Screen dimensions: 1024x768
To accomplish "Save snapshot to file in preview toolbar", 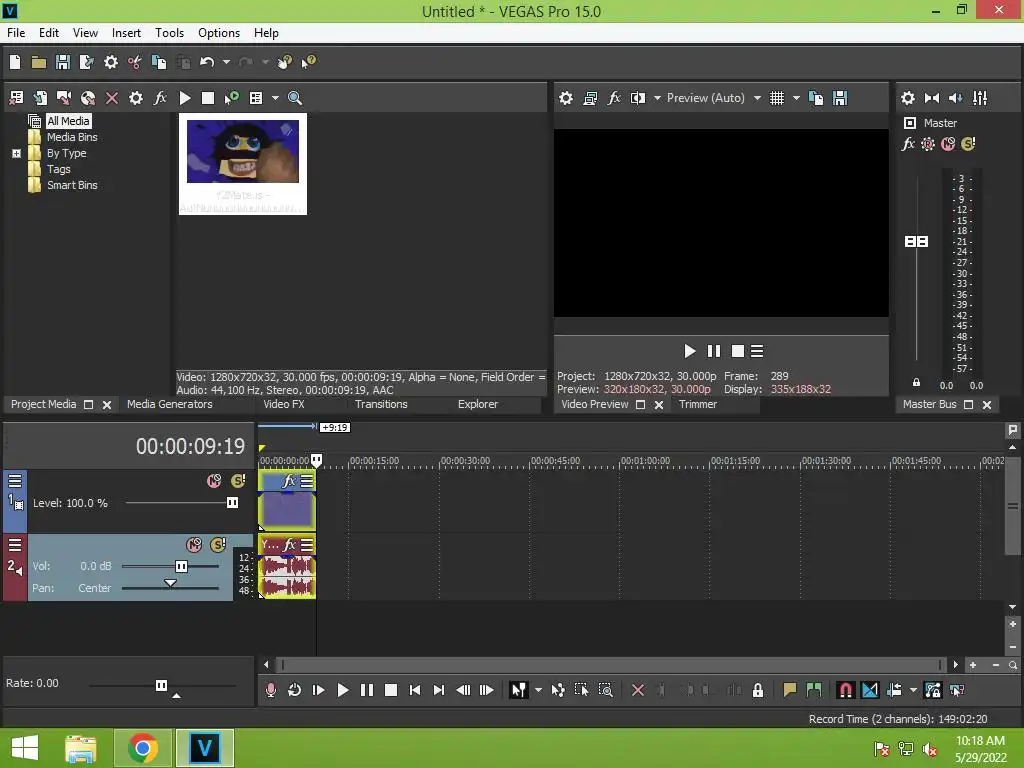I will [840, 98].
